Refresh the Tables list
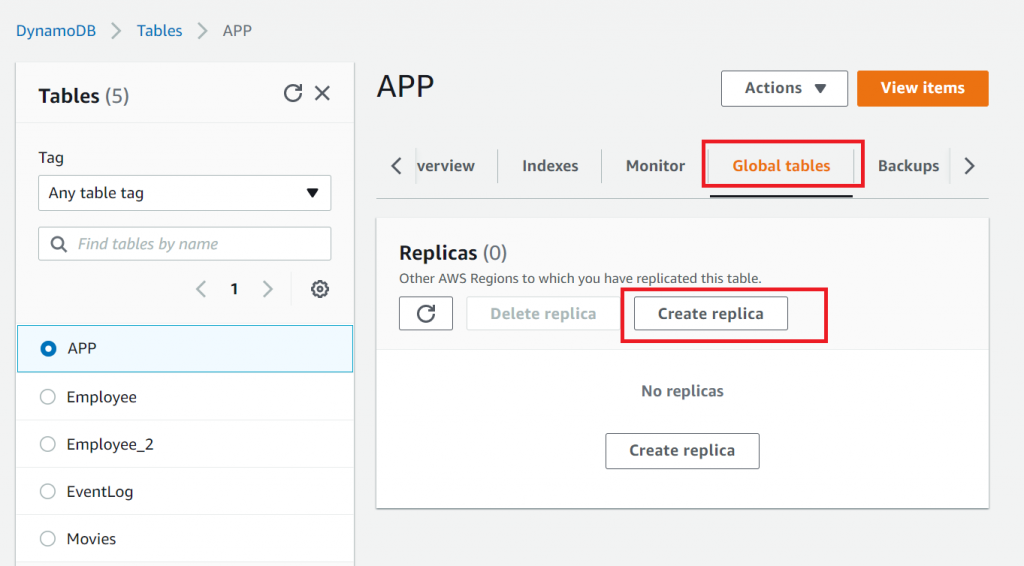Screen dimensions: 1024x566 293,93
